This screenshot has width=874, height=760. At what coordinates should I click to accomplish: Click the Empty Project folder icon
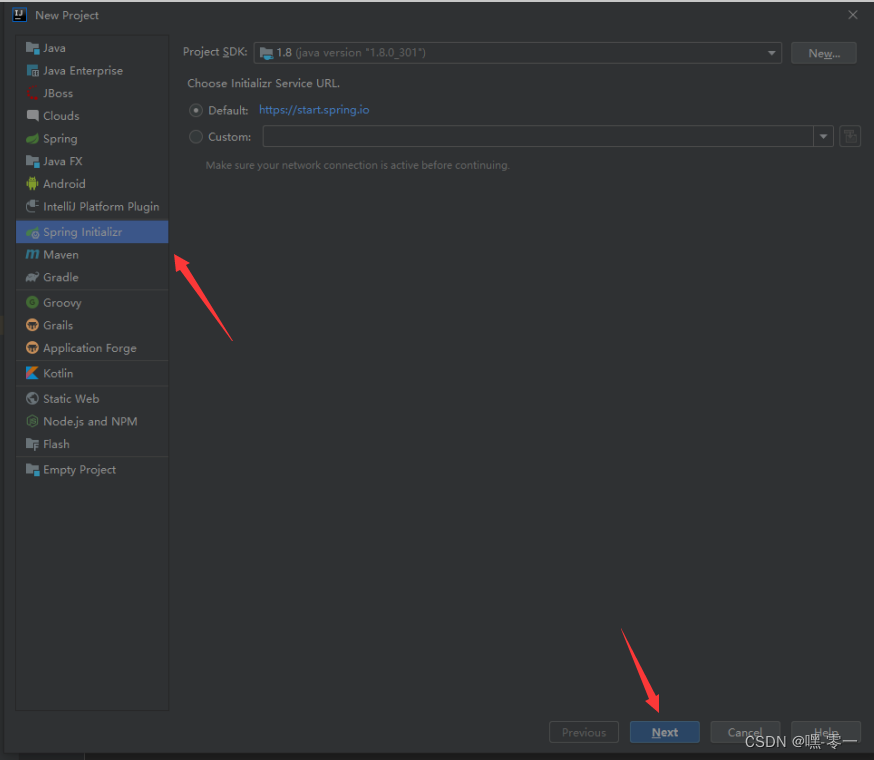pyautogui.click(x=32, y=470)
